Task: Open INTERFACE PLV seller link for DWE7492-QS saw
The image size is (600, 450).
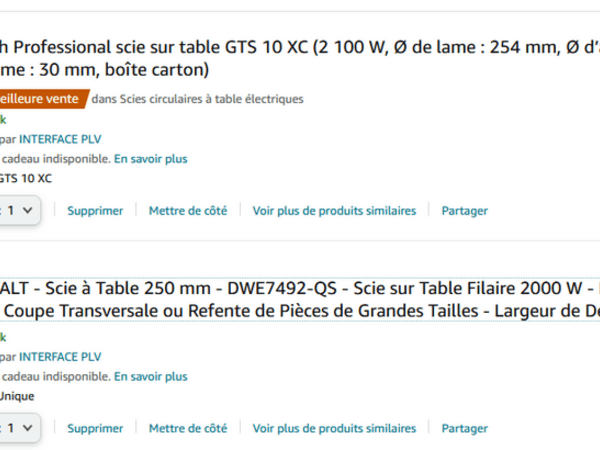Action: tap(60, 357)
